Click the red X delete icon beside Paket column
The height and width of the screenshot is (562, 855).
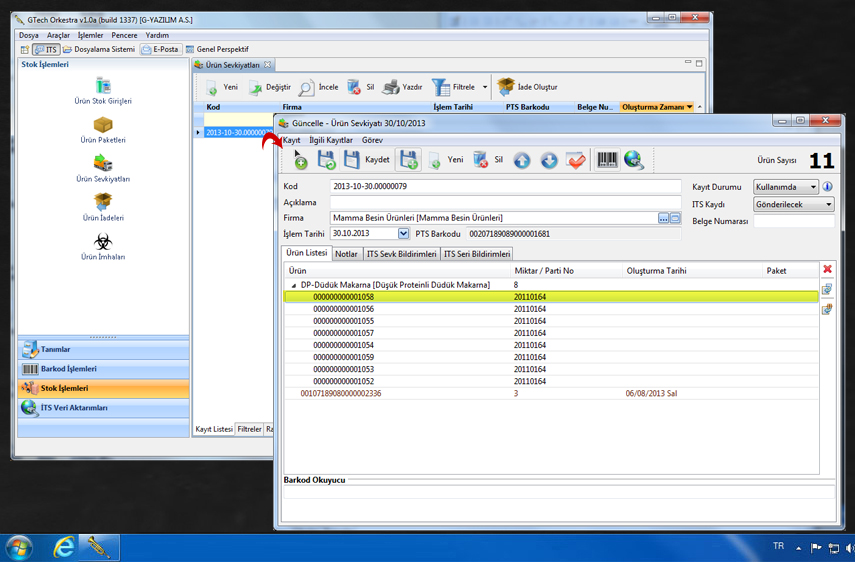click(827, 269)
